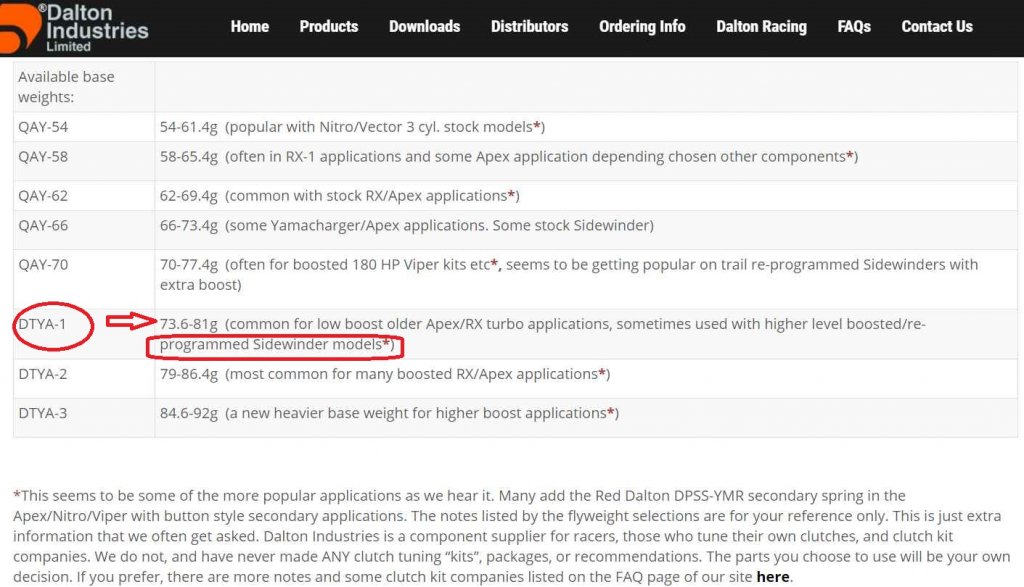Open the Dalton Racing section
Viewport: 1024px width, 587px height.
[761, 27]
